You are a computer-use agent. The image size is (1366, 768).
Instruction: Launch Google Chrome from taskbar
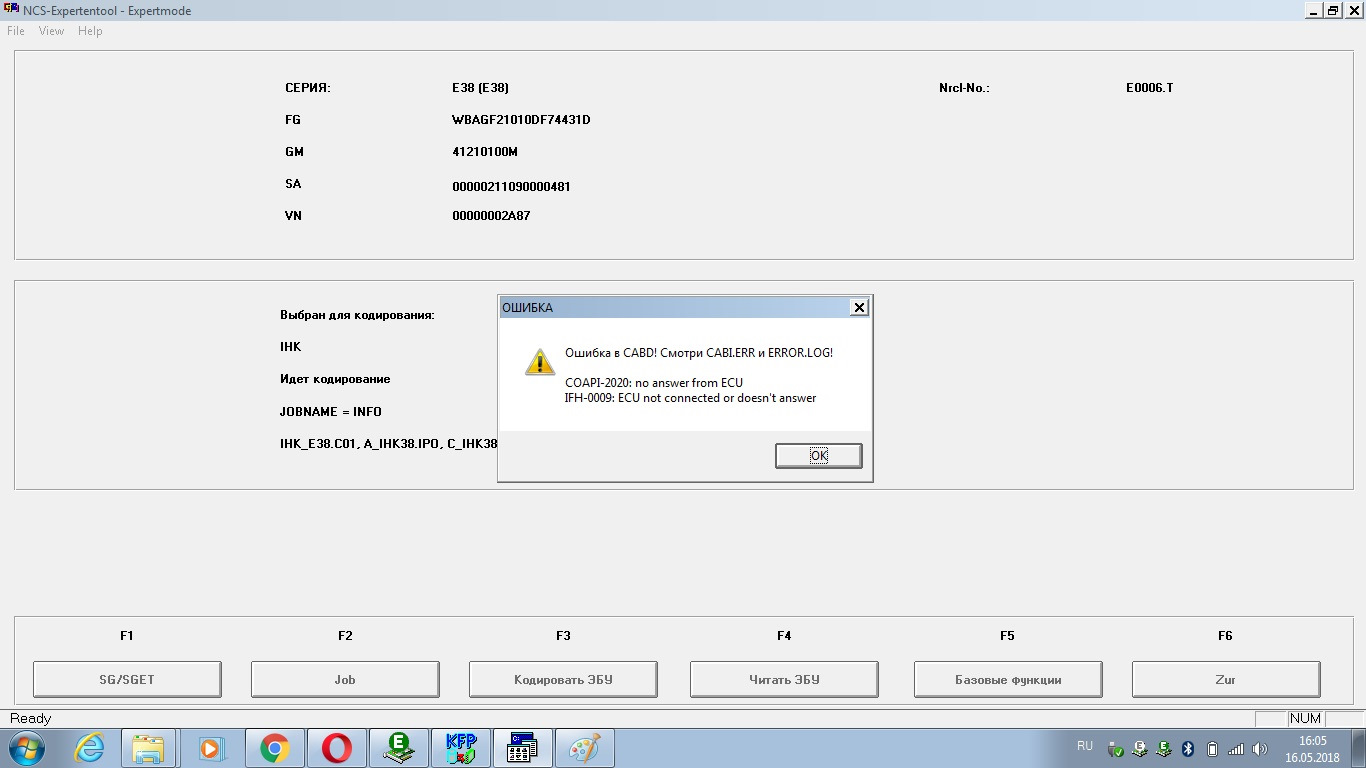click(x=274, y=748)
